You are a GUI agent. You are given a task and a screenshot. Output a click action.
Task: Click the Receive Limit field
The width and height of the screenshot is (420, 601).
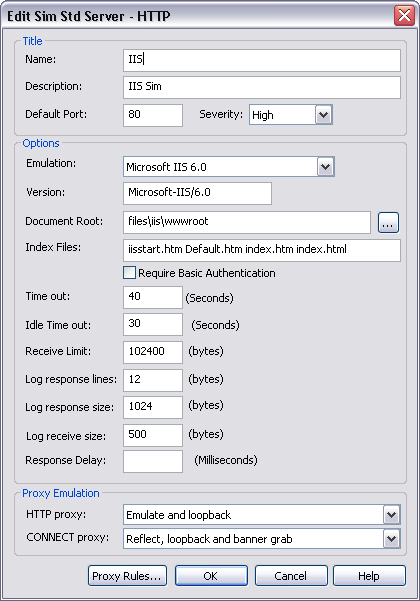(153, 352)
